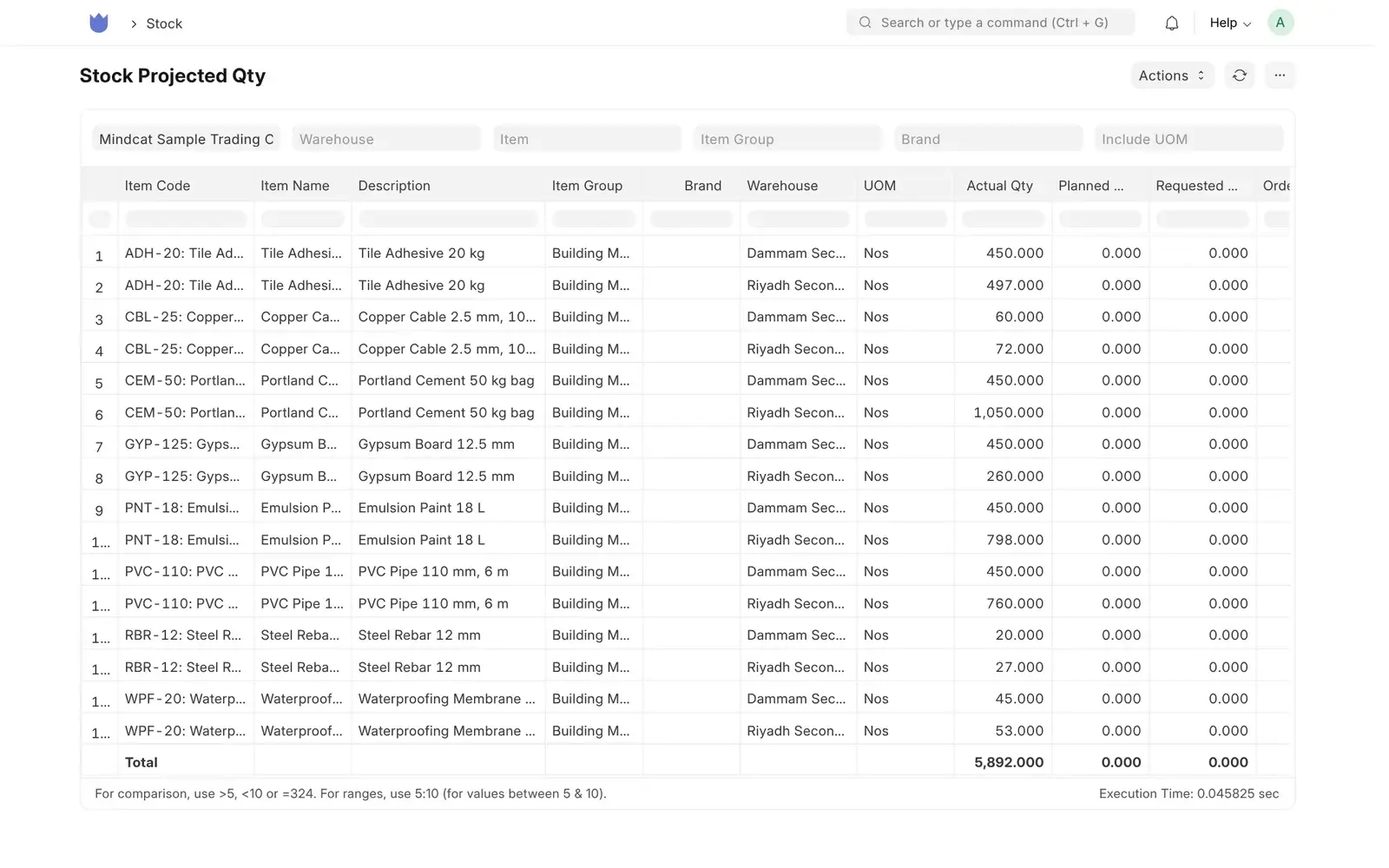Go to Stock breadcrumb
Screen dimensions: 1389x868
coord(164,23)
